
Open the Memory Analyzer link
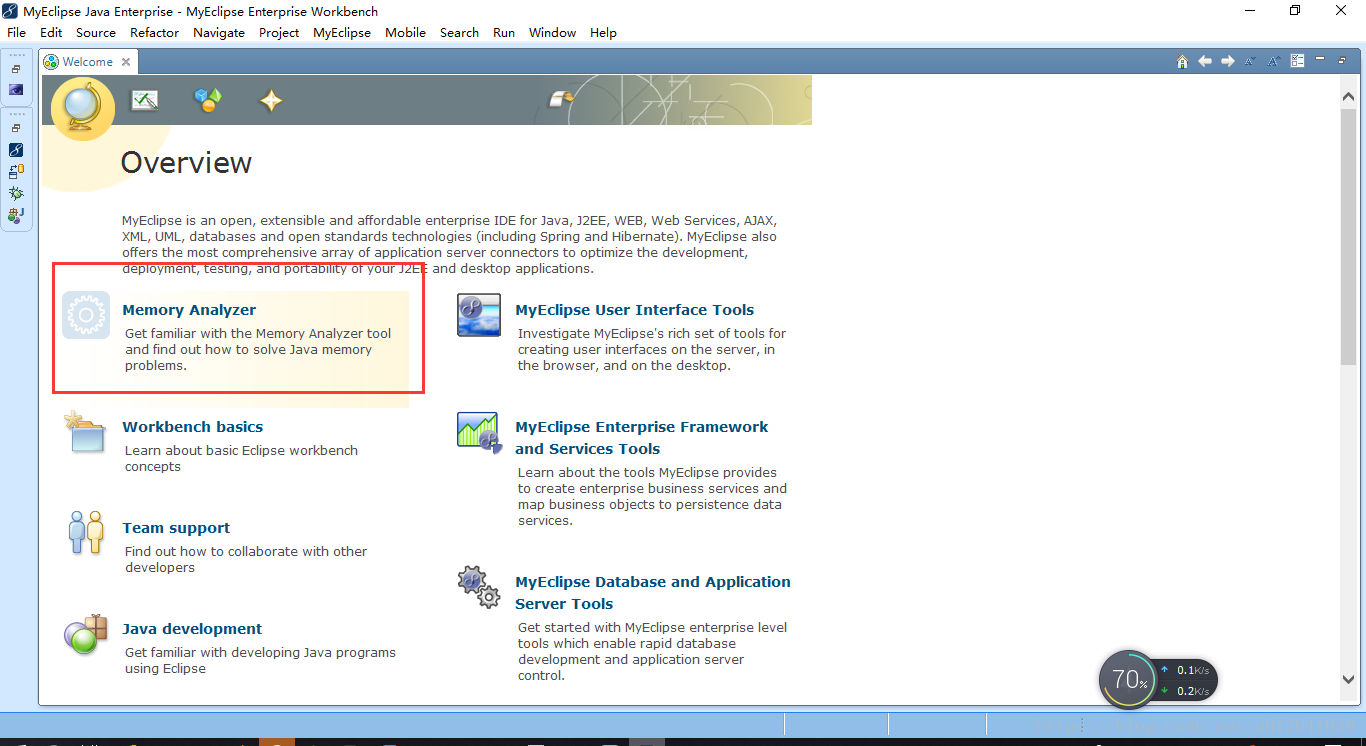(x=189, y=310)
